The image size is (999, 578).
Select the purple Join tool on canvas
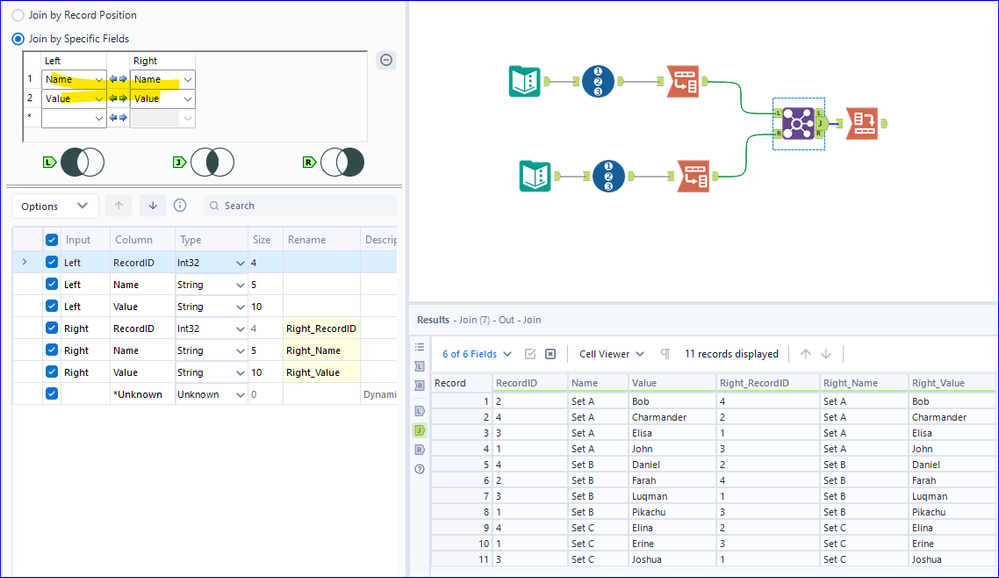(x=798, y=124)
